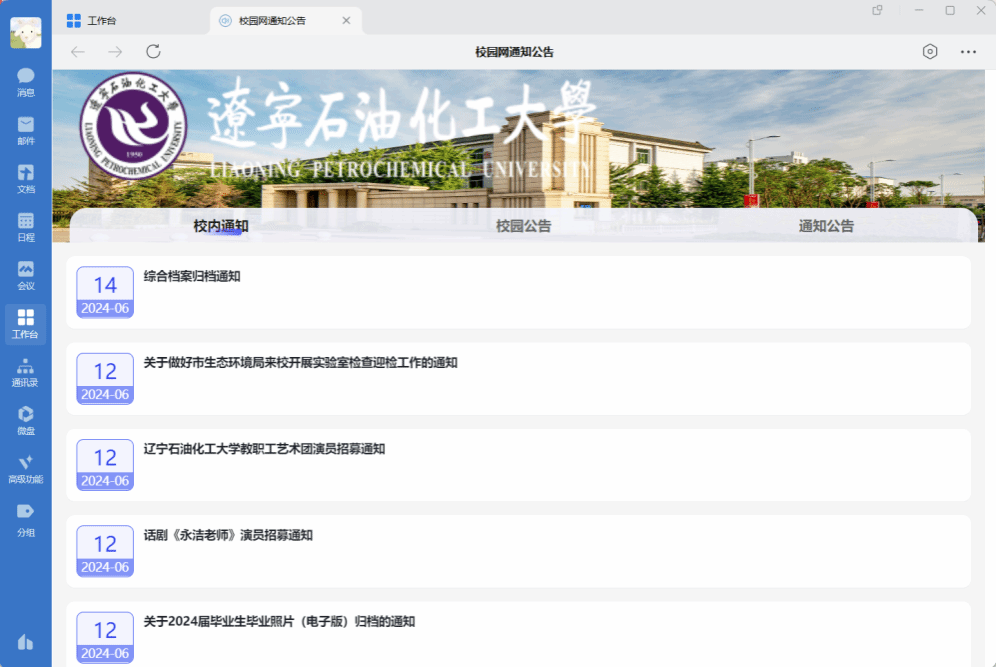Open the 综合档案归档通知 notice
The width and height of the screenshot is (996, 667).
click(x=192, y=276)
